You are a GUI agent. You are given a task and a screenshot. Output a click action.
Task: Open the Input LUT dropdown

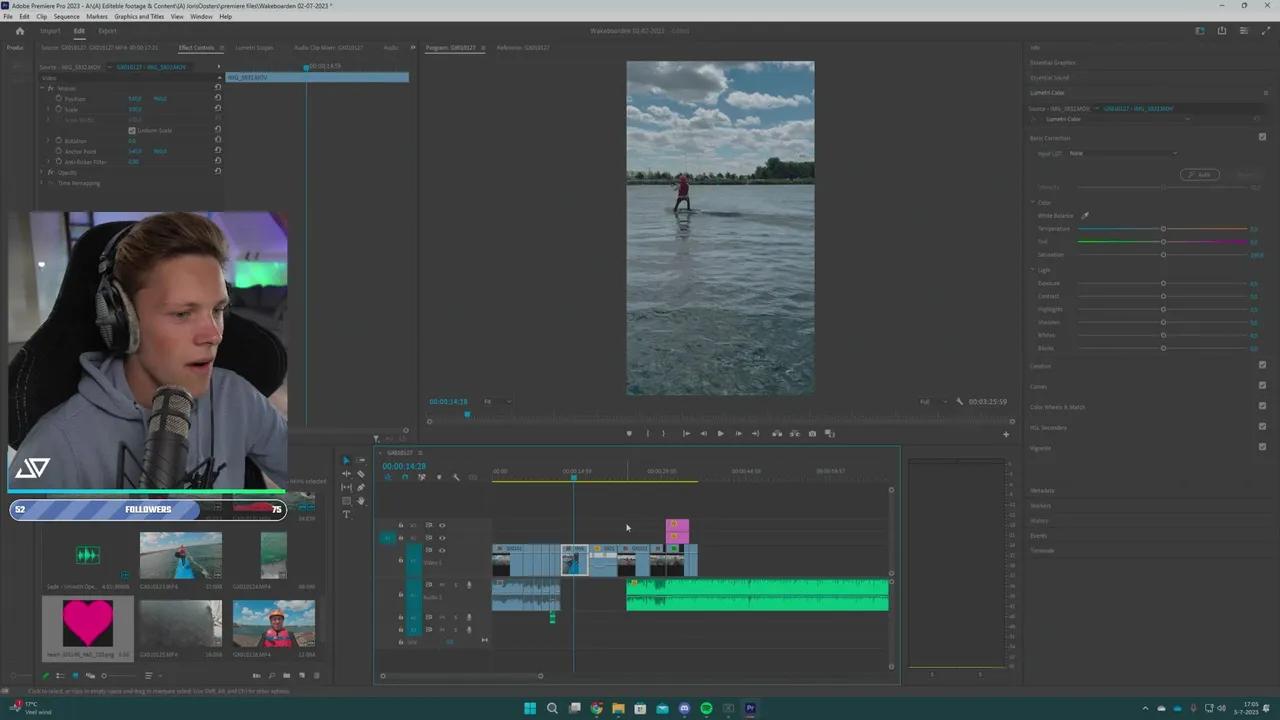pyautogui.click(x=1122, y=153)
